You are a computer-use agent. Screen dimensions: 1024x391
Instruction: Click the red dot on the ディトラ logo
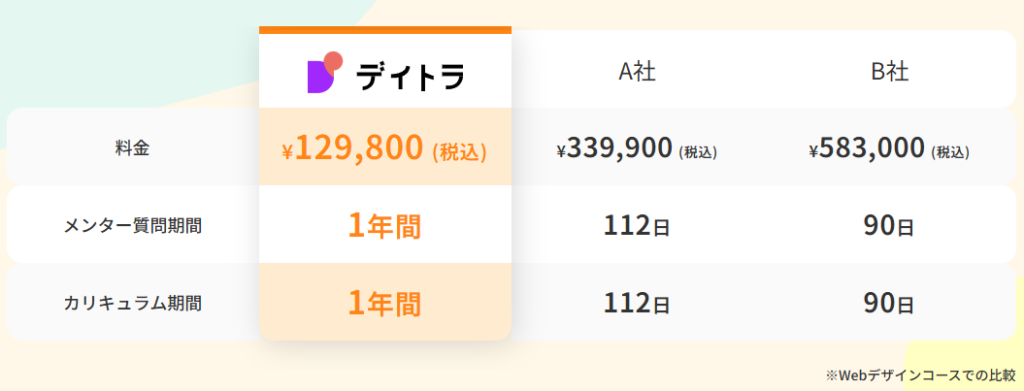tap(334, 59)
